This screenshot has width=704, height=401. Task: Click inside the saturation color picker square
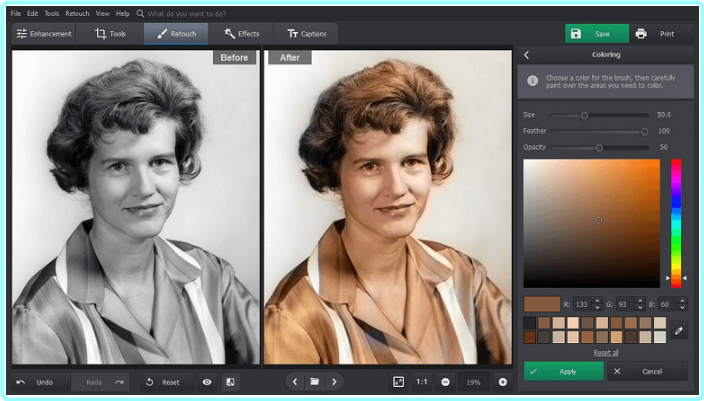coord(592,223)
